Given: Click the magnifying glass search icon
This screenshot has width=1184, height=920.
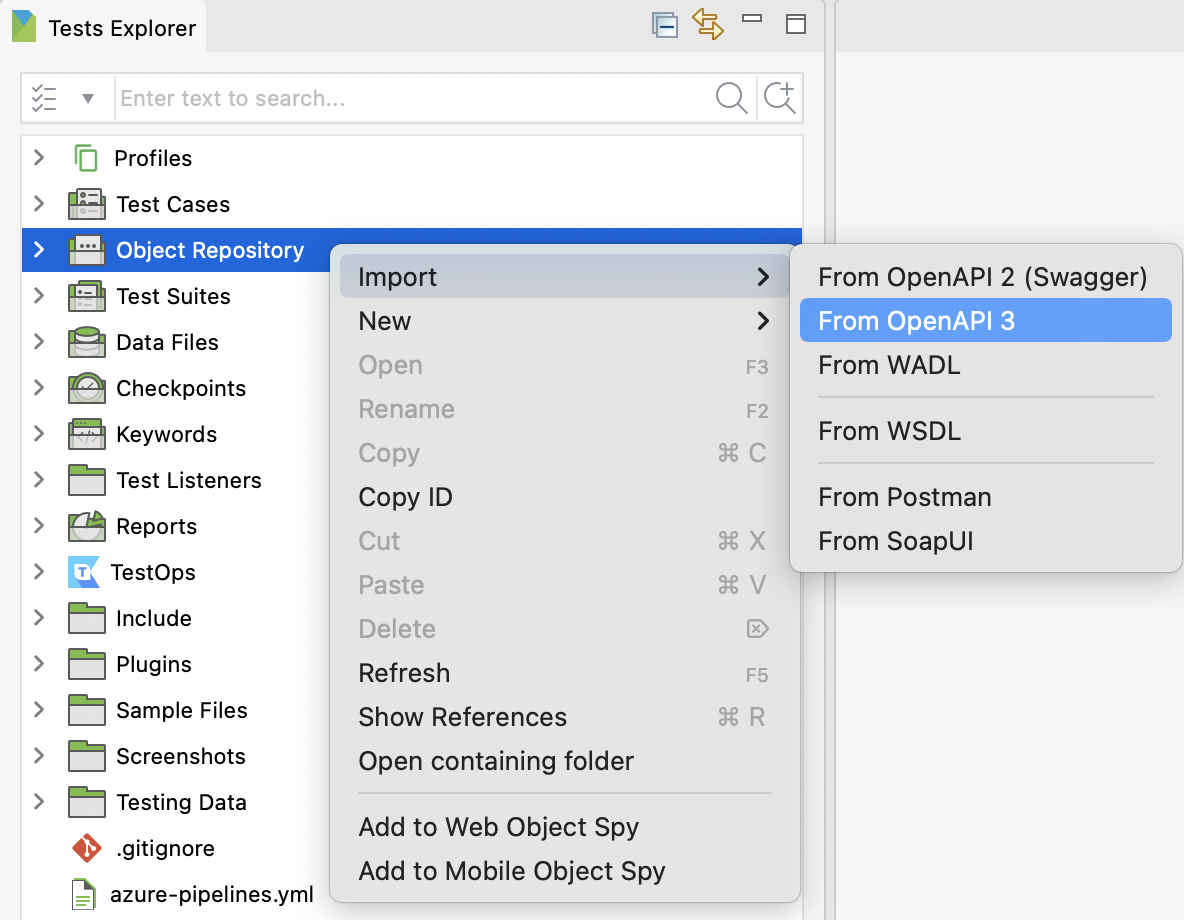Looking at the screenshot, I should click(731, 98).
